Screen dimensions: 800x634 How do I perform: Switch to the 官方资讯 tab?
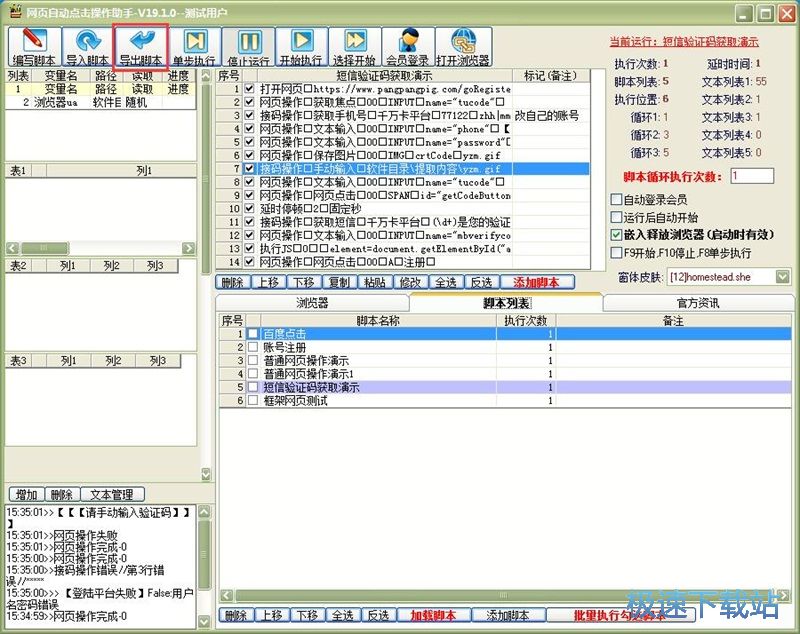698,303
